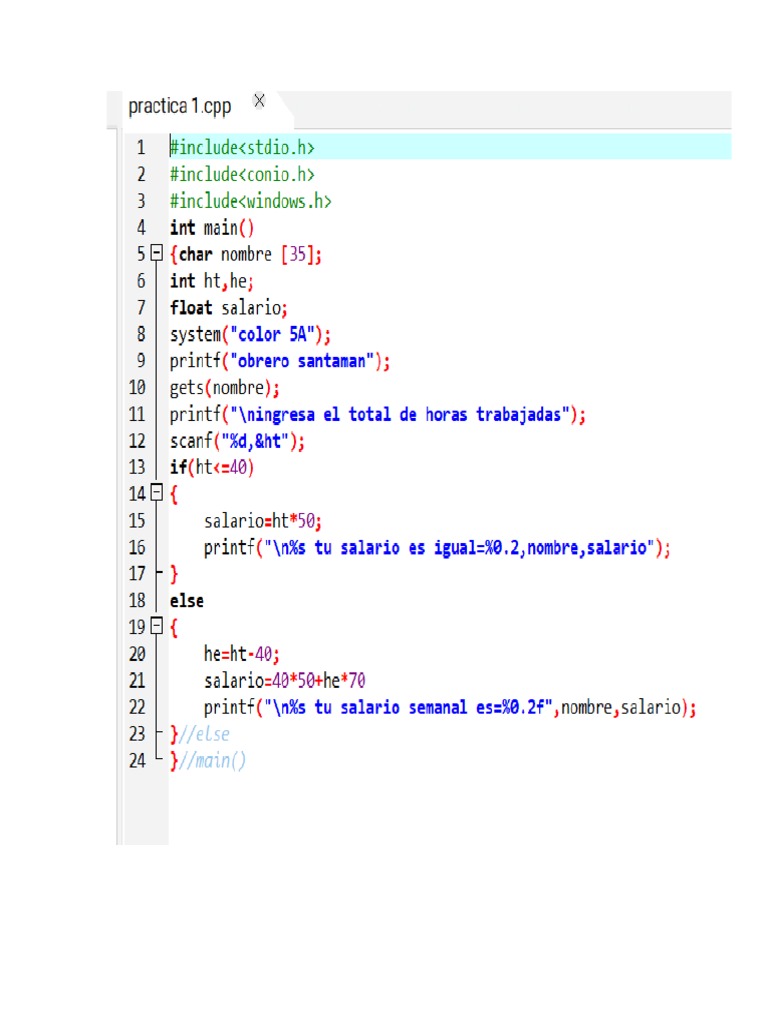This screenshot has height=1024, width=768.
Task: Collapse the main function fold at line 5
Action: [157, 253]
